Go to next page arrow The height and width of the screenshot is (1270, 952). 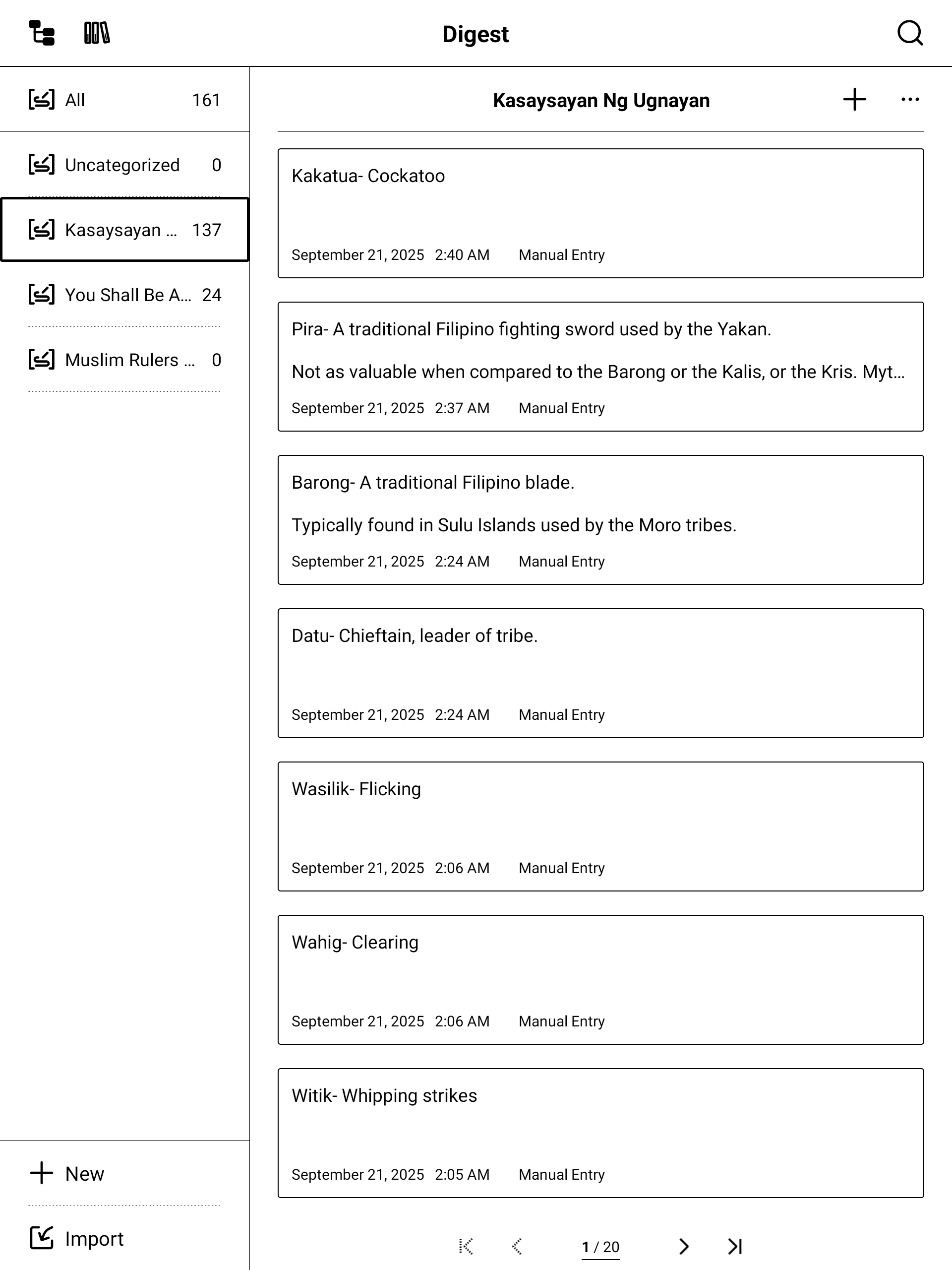point(683,1246)
